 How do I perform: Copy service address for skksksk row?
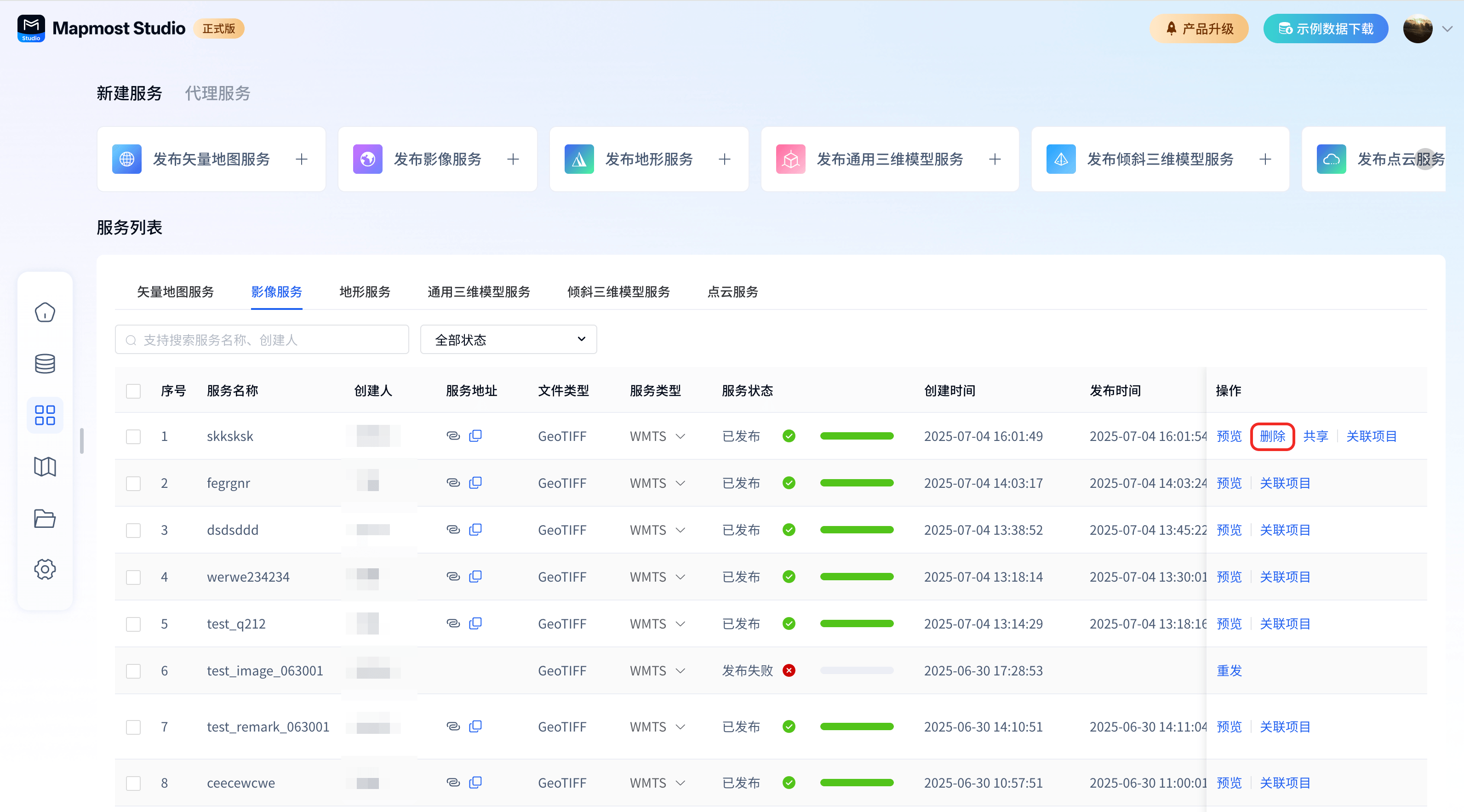[x=475, y=436]
